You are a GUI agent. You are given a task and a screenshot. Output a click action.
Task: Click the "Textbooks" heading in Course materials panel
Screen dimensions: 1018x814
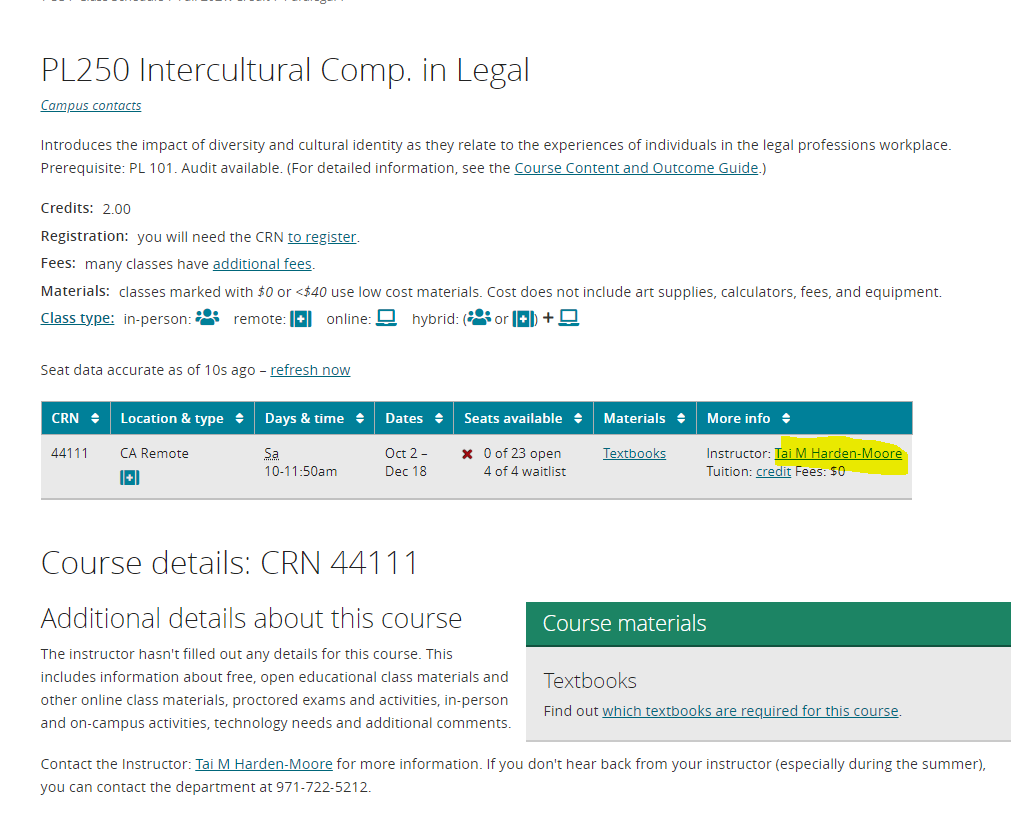(x=590, y=681)
